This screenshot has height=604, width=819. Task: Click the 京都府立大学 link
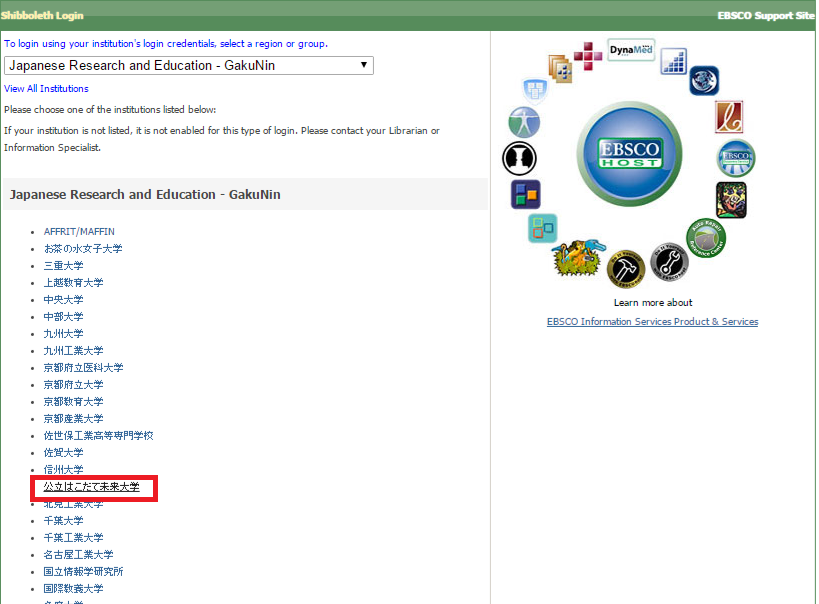(74, 385)
